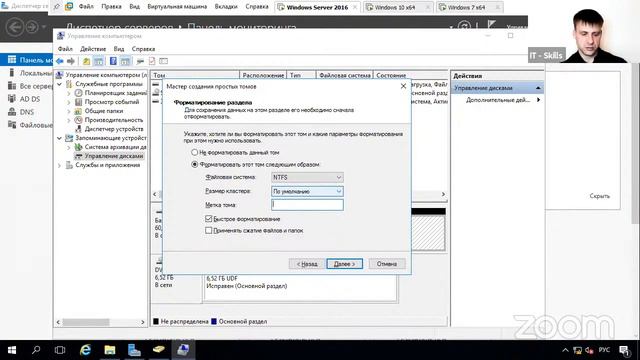This screenshot has width=640, height=360.
Task: Open Server Manager taskbar icon
Action: [134, 350]
